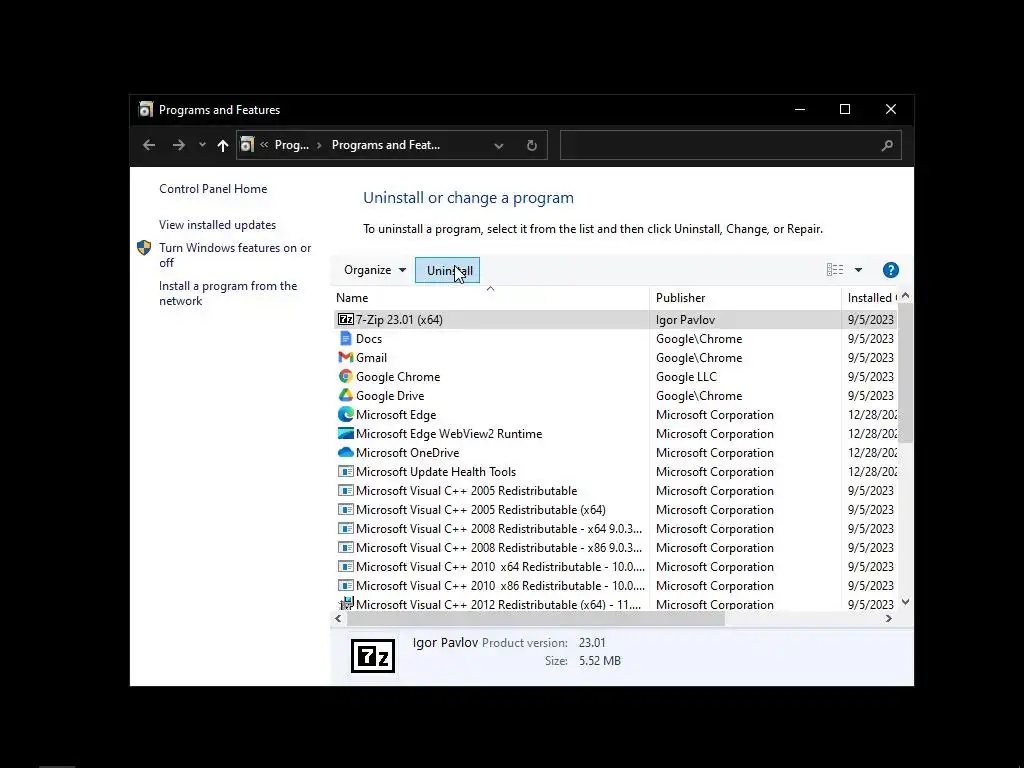Click the Microsoft OneDrive name text
The height and width of the screenshot is (768, 1024).
click(408, 453)
